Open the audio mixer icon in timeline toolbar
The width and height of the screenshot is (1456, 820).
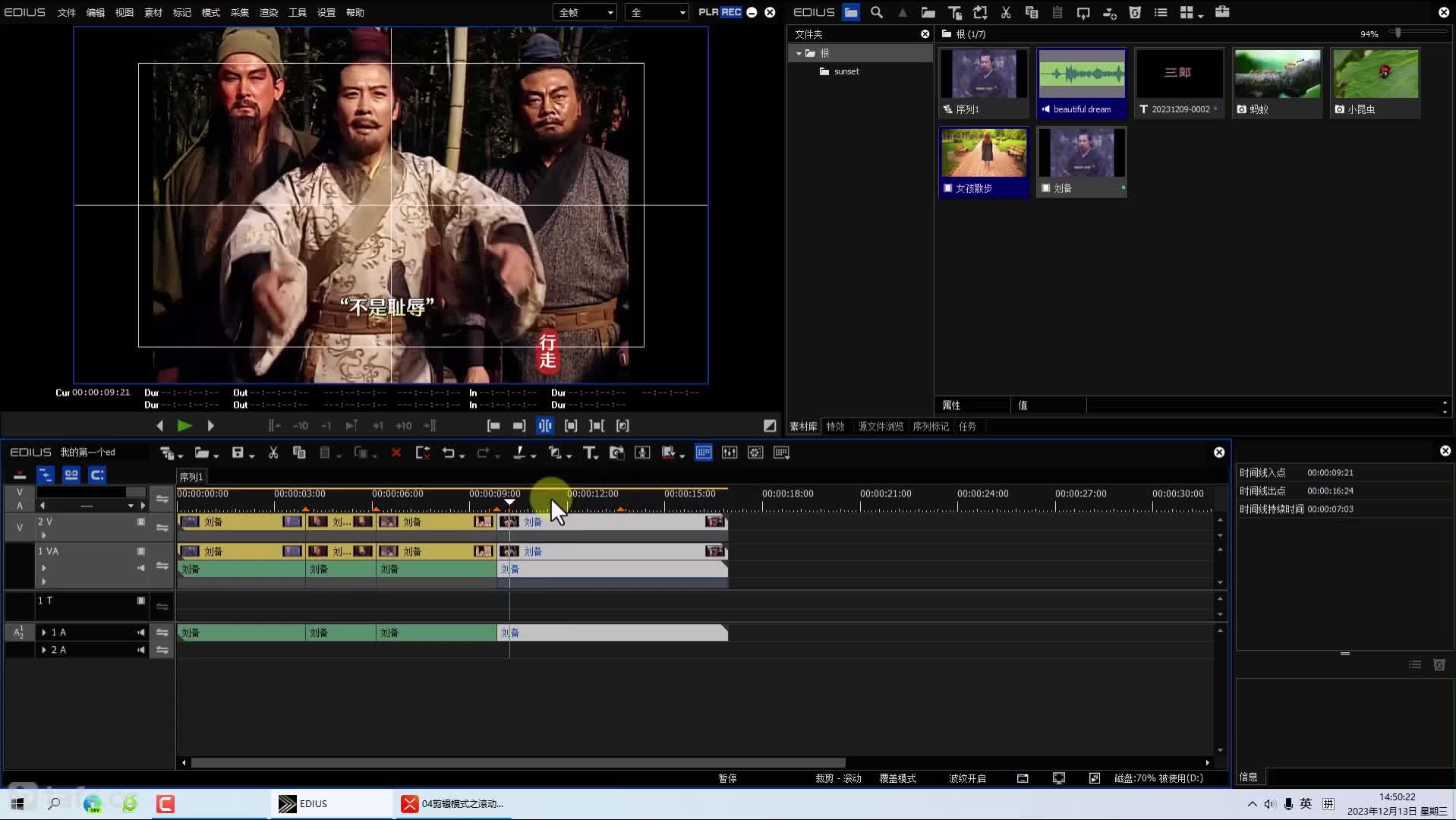[x=730, y=453]
